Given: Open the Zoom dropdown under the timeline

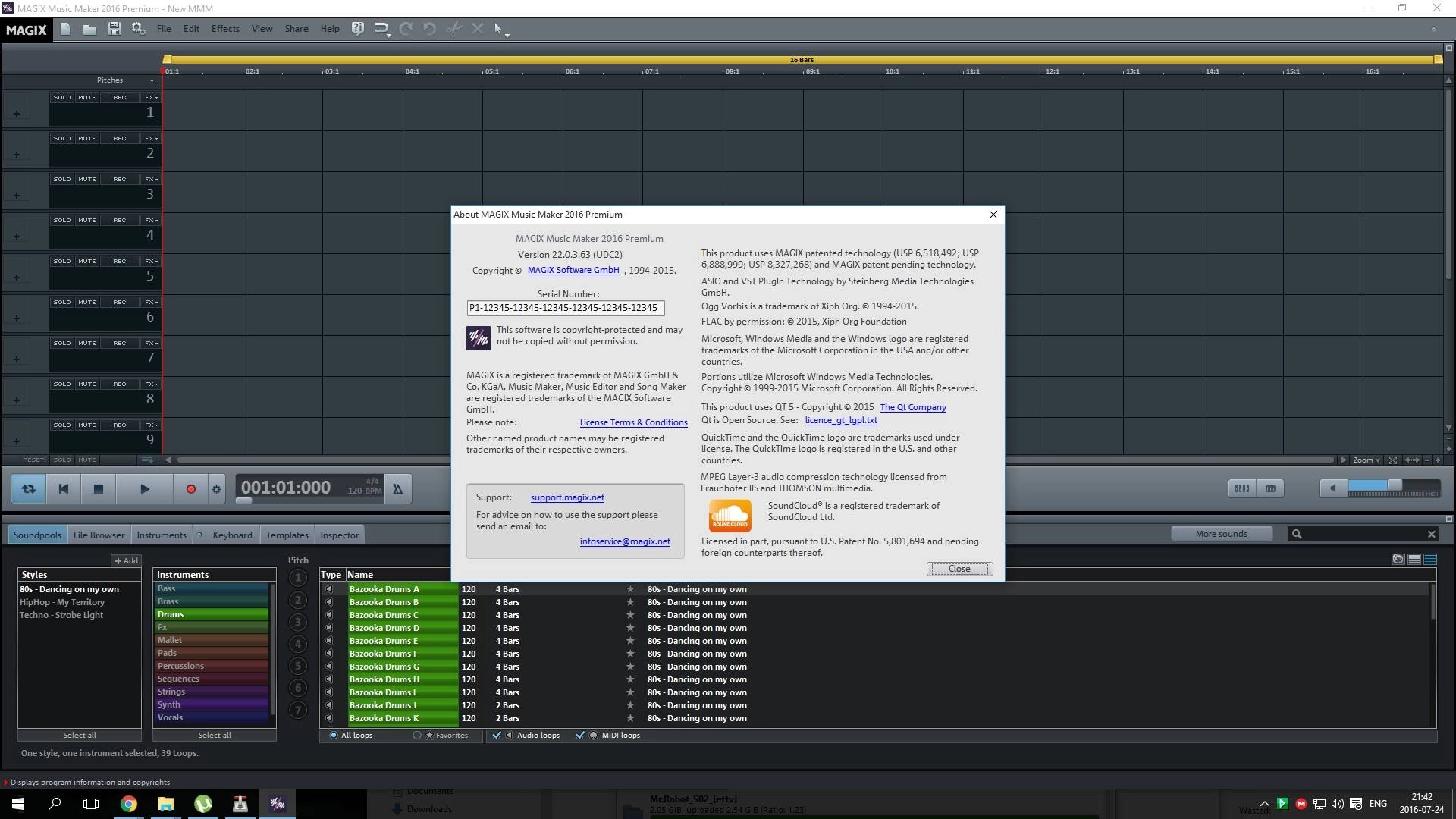Looking at the screenshot, I should click(1367, 460).
